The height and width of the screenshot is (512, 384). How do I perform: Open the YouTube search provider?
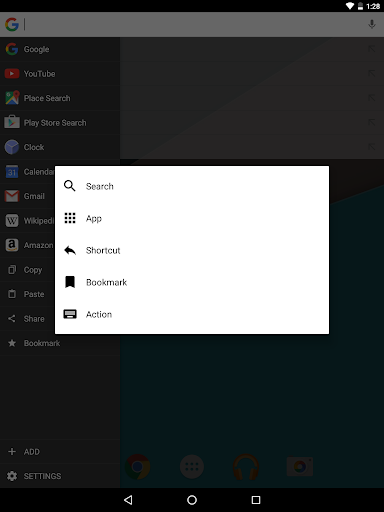click(60, 74)
